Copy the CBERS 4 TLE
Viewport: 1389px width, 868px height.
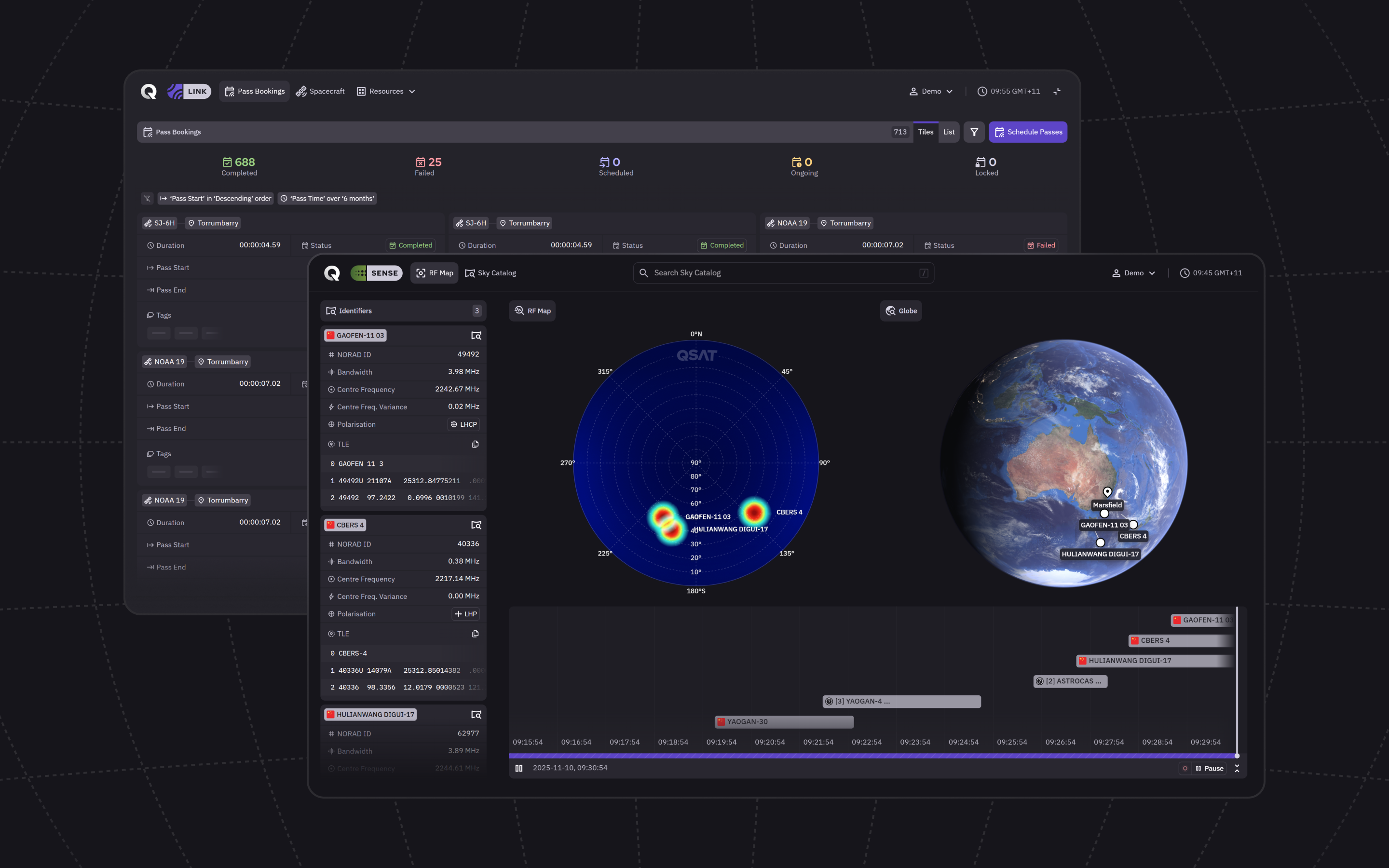pos(475,634)
